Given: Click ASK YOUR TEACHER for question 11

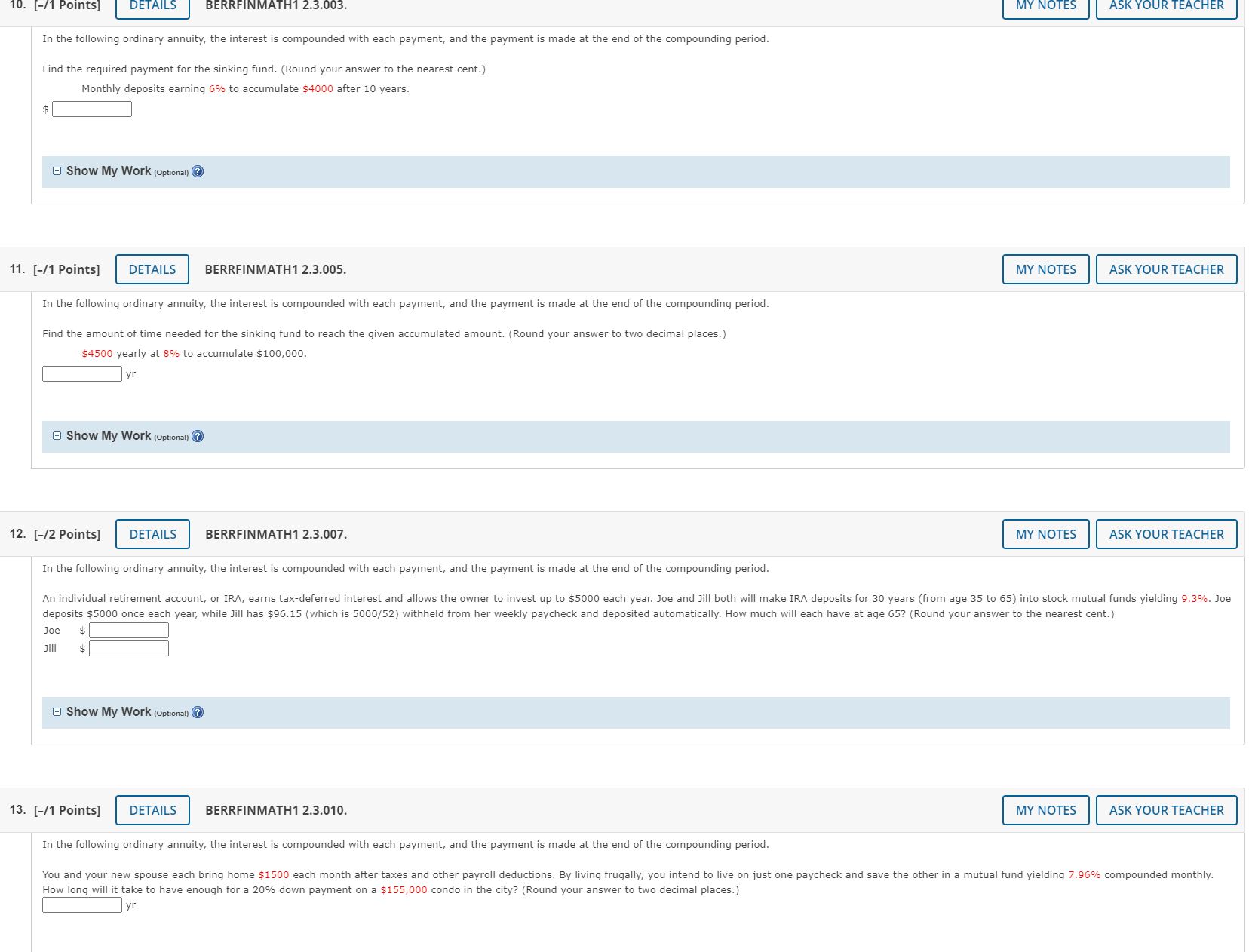Looking at the screenshot, I should coord(1167,269).
